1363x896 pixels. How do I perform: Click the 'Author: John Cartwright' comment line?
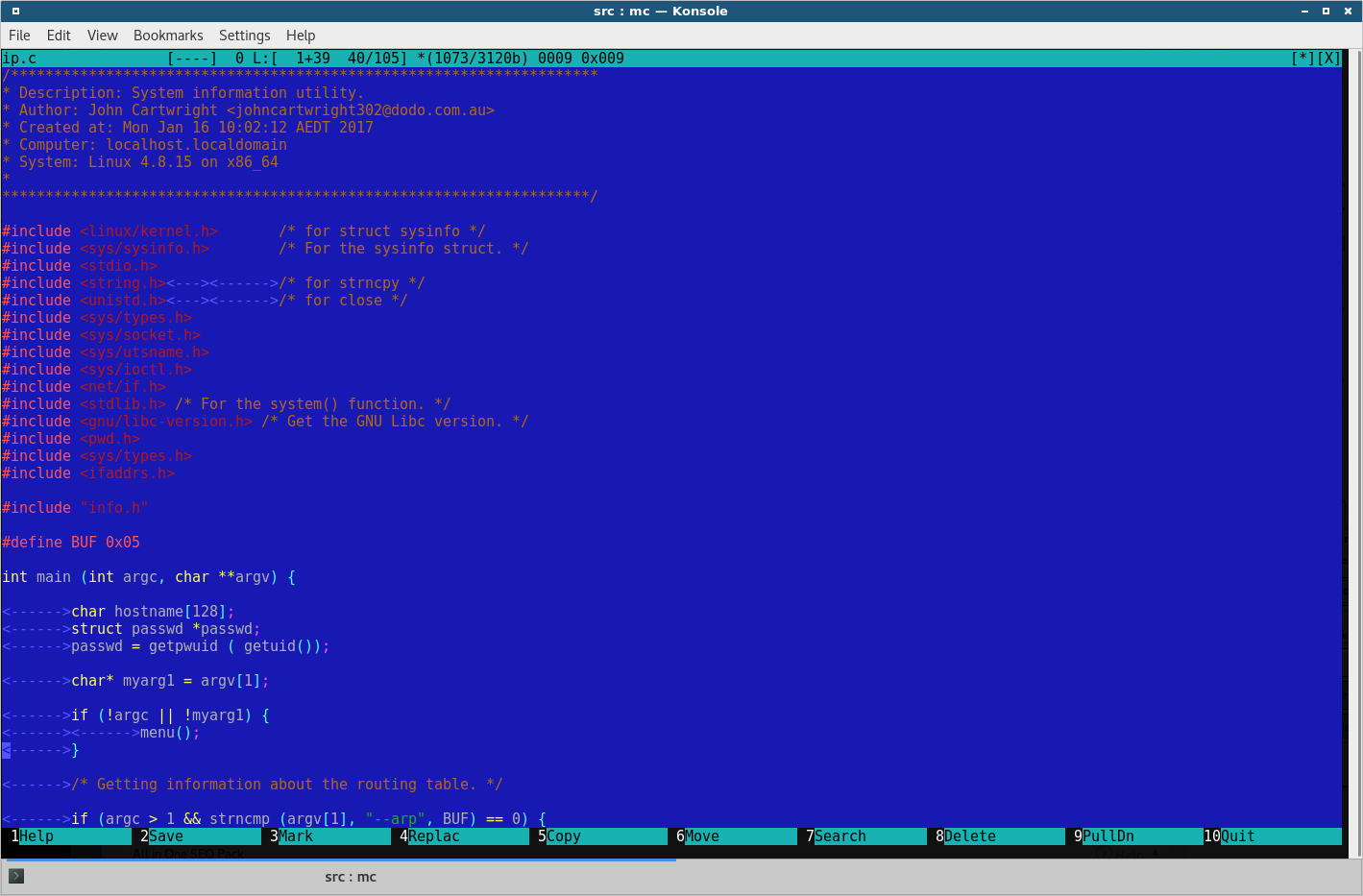tap(248, 110)
